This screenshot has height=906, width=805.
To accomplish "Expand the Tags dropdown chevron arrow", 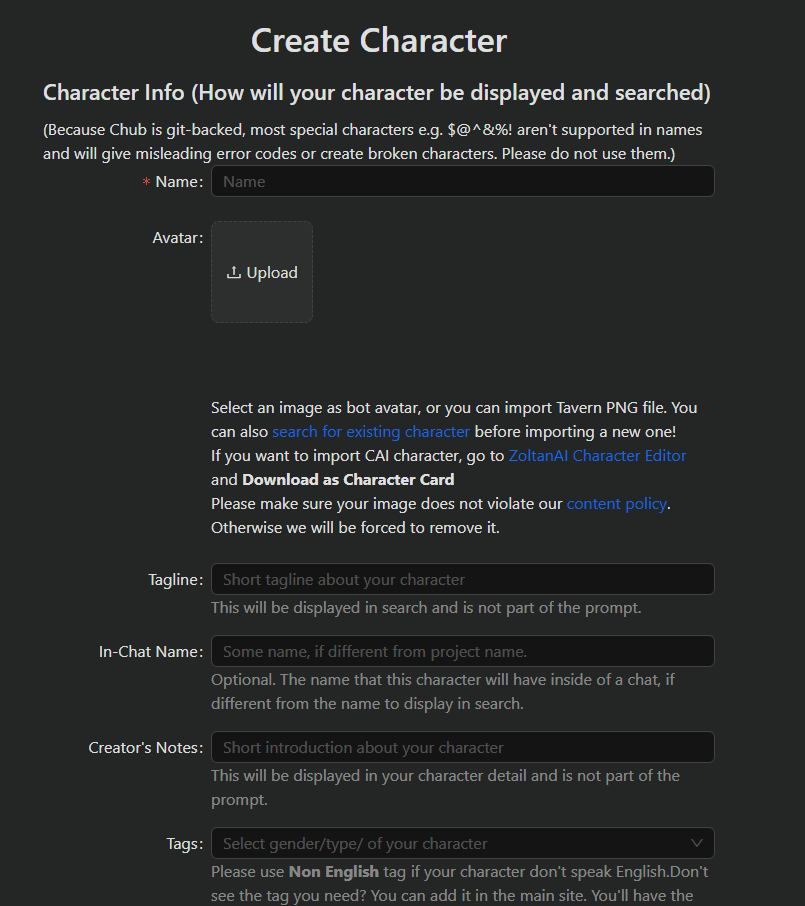I will coord(697,843).
